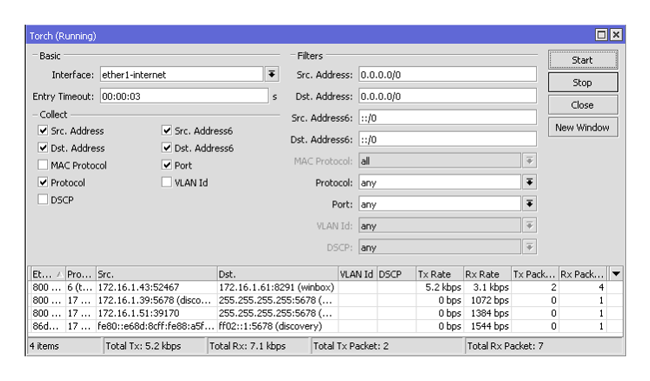Sort by the Tx Pack... column header
650x381 pixels.
pos(535,274)
